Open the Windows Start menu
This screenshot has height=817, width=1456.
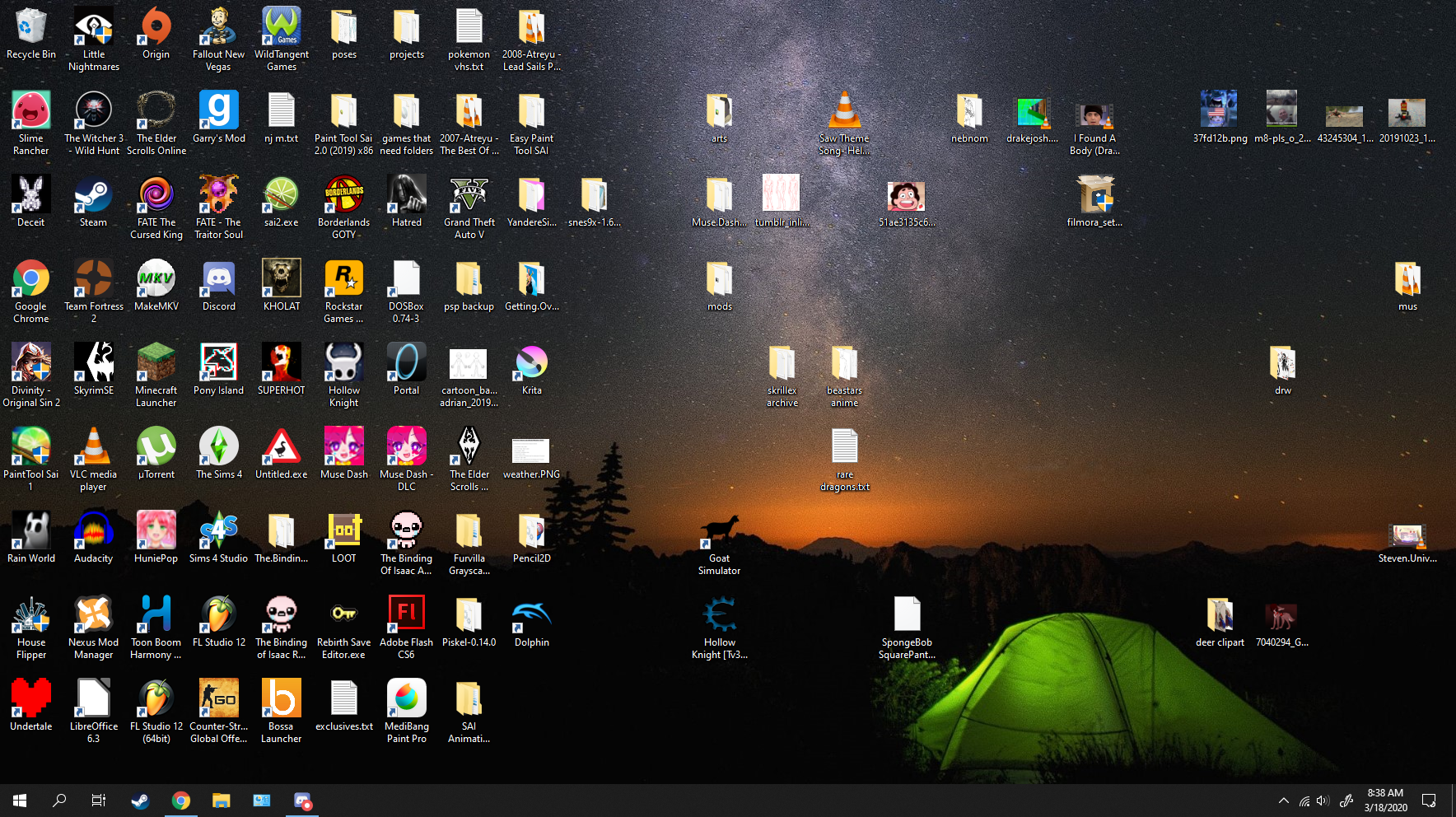click(20, 801)
